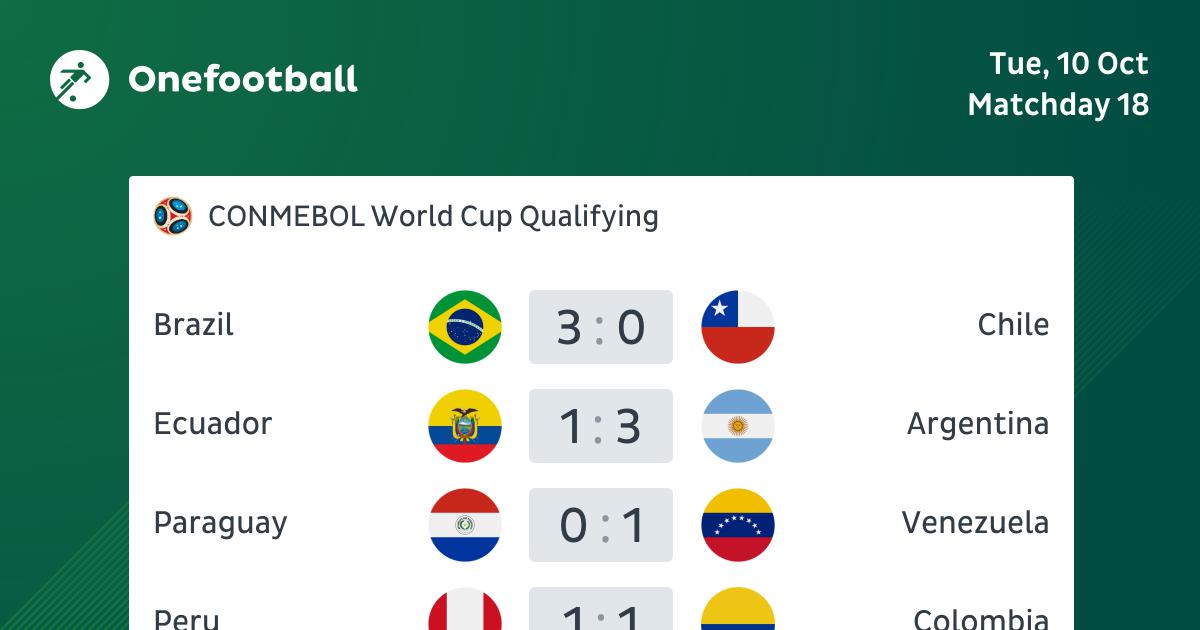Open the Brazil 3:0 Chile score box
This screenshot has width=1200, height=630.
click(601, 327)
